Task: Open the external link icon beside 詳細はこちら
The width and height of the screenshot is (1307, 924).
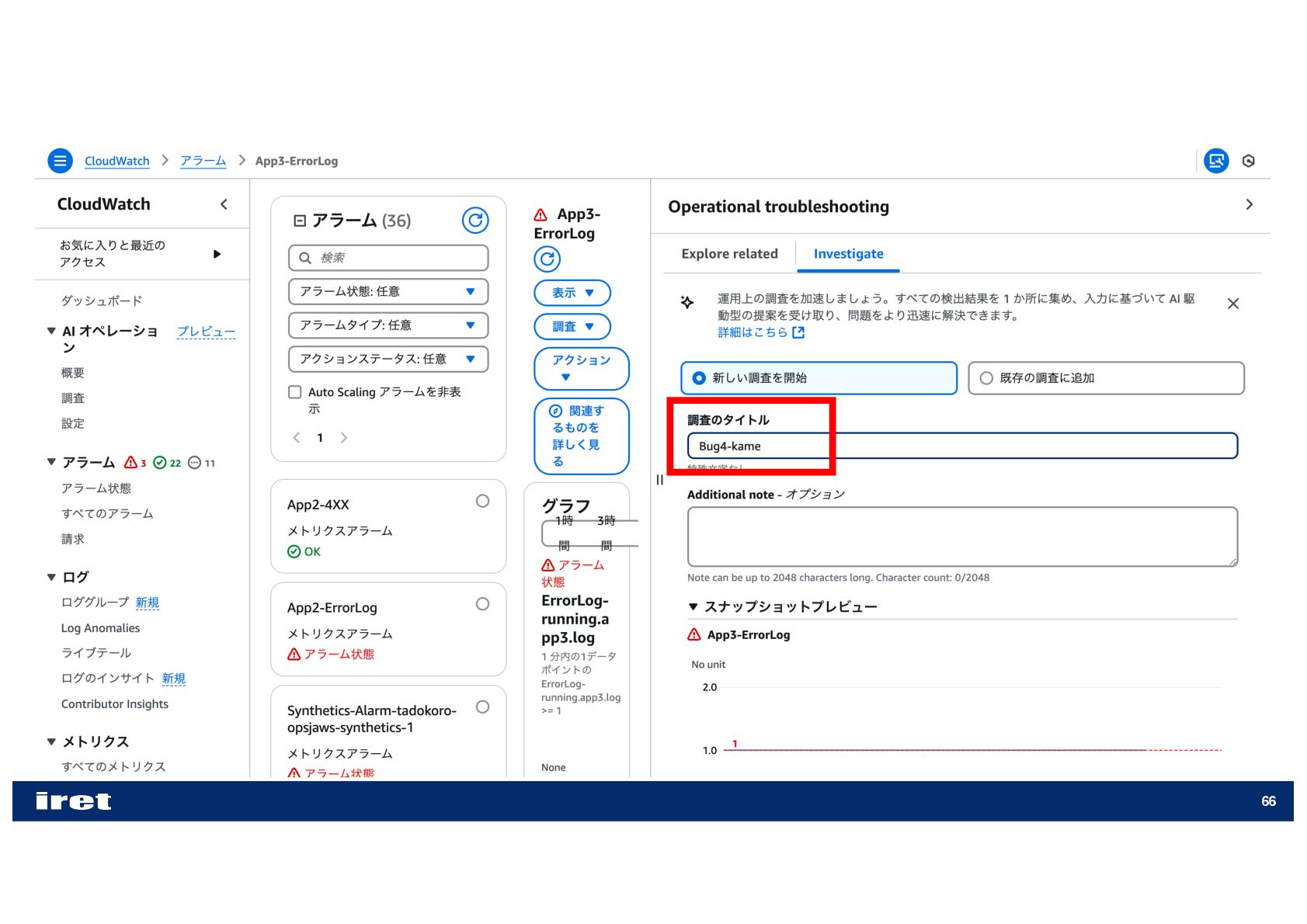Action: click(x=798, y=332)
